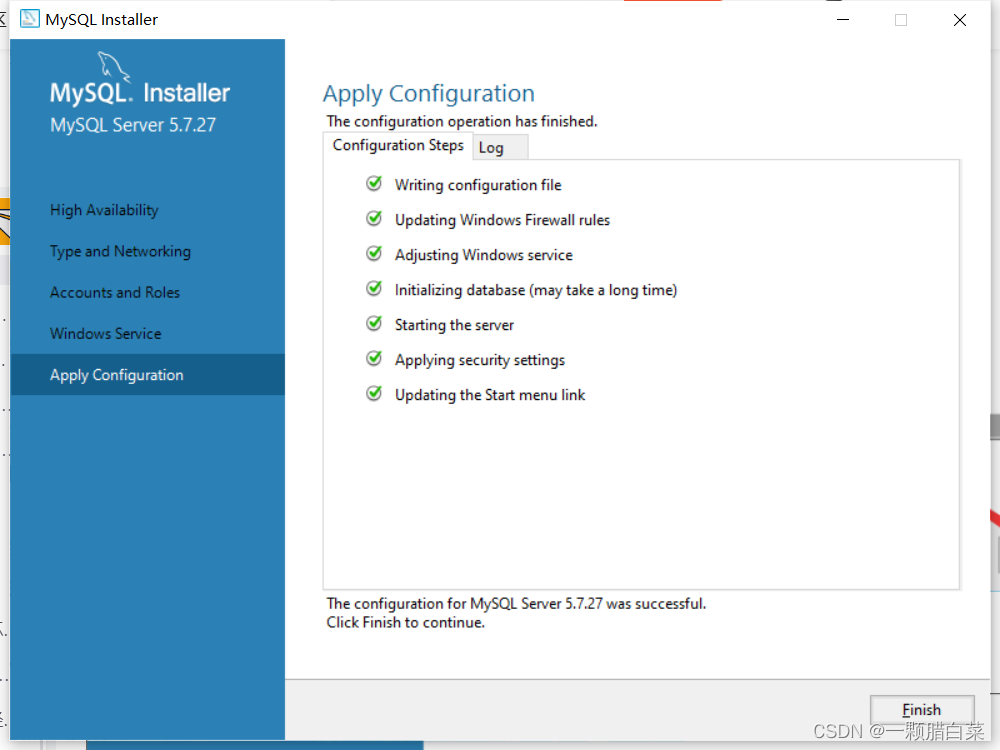Click the checkmark beside Updating the Start menu link

click(374, 394)
